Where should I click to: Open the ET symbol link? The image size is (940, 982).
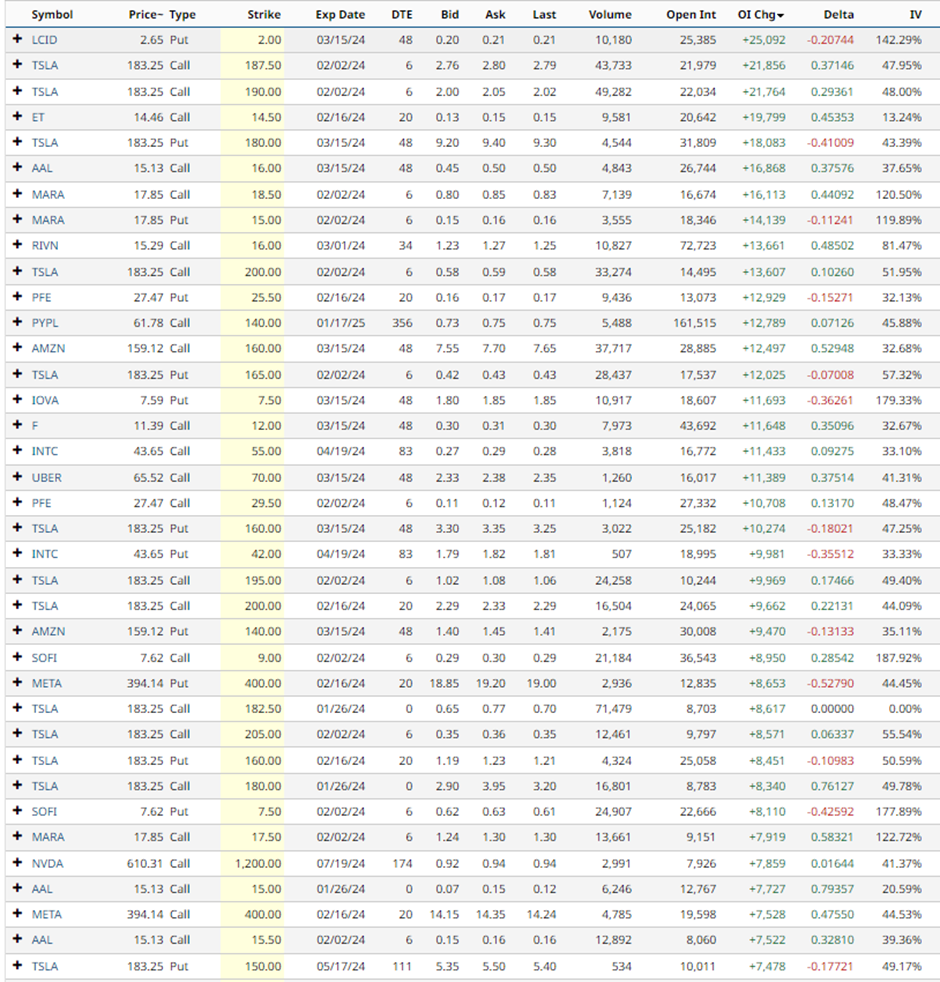point(38,117)
